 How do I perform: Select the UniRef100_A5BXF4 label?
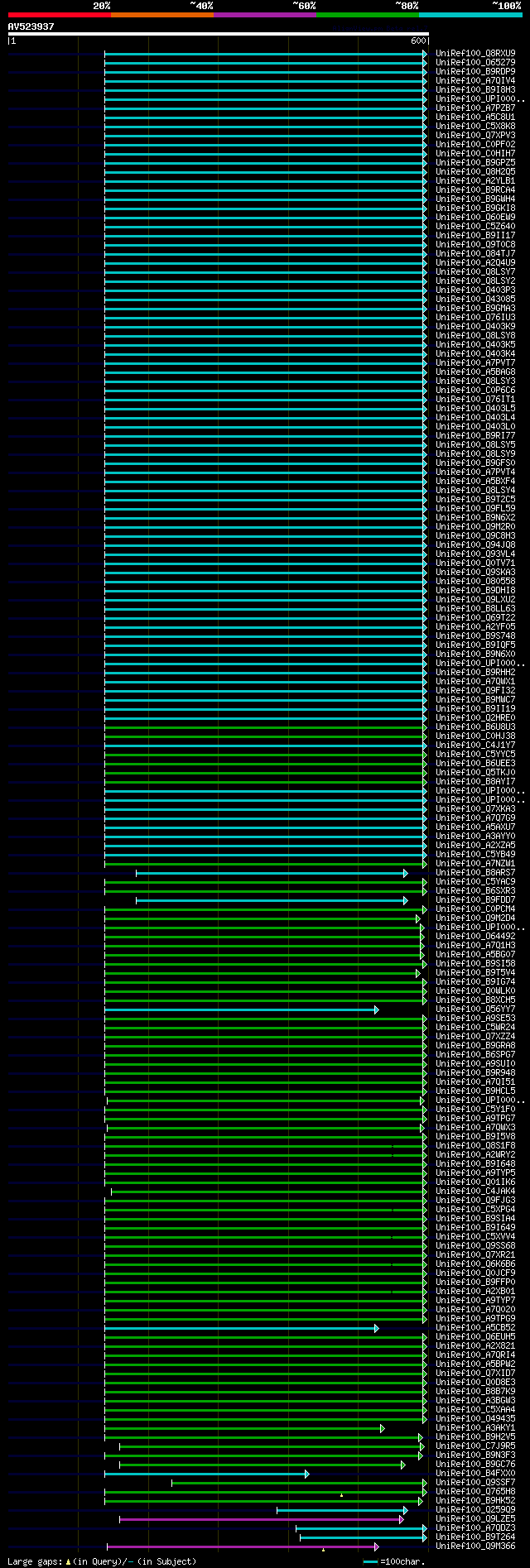[475, 481]
